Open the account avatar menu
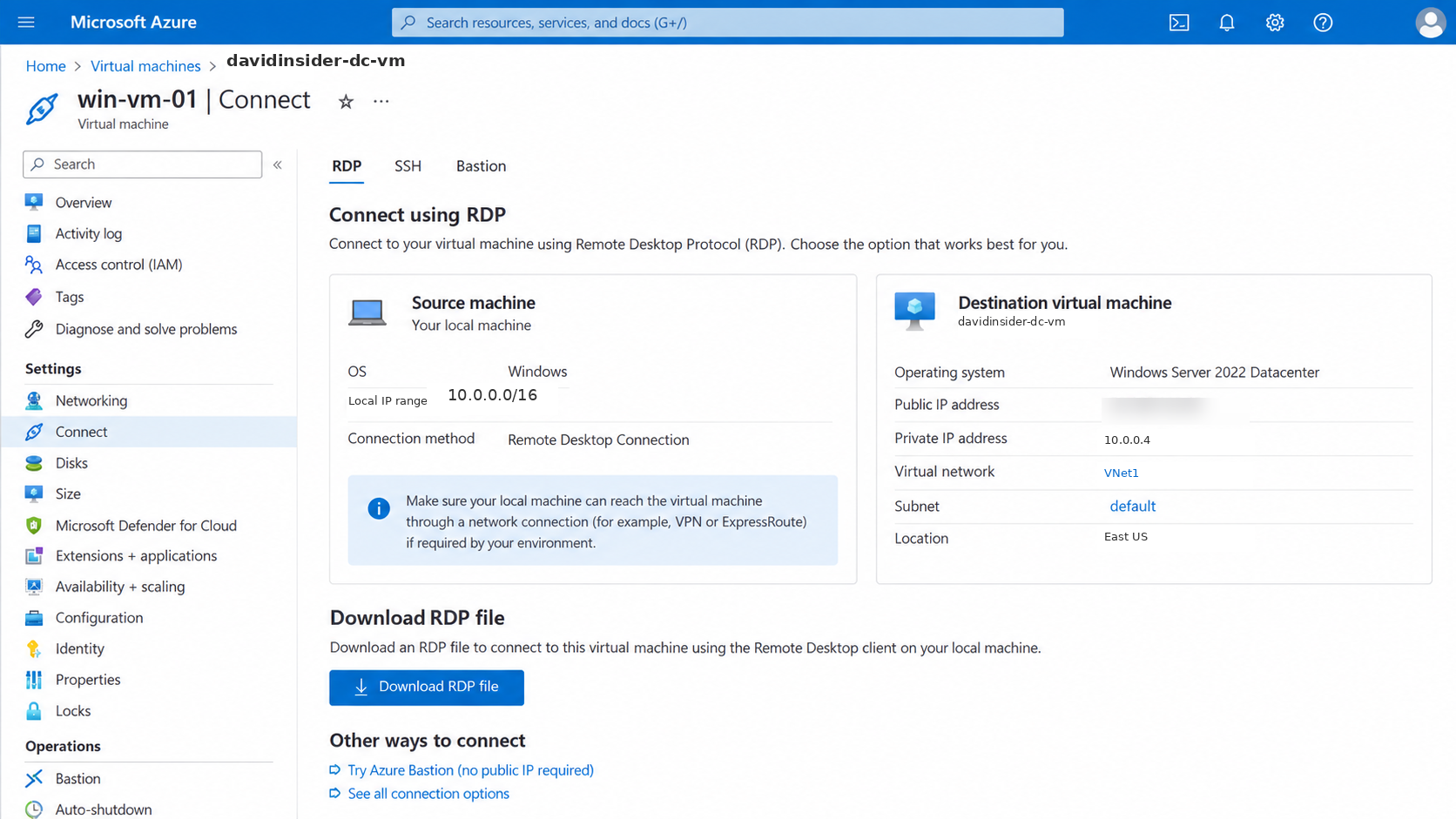The width and height of the screenshot is (1456, 819). point(1430,23)
